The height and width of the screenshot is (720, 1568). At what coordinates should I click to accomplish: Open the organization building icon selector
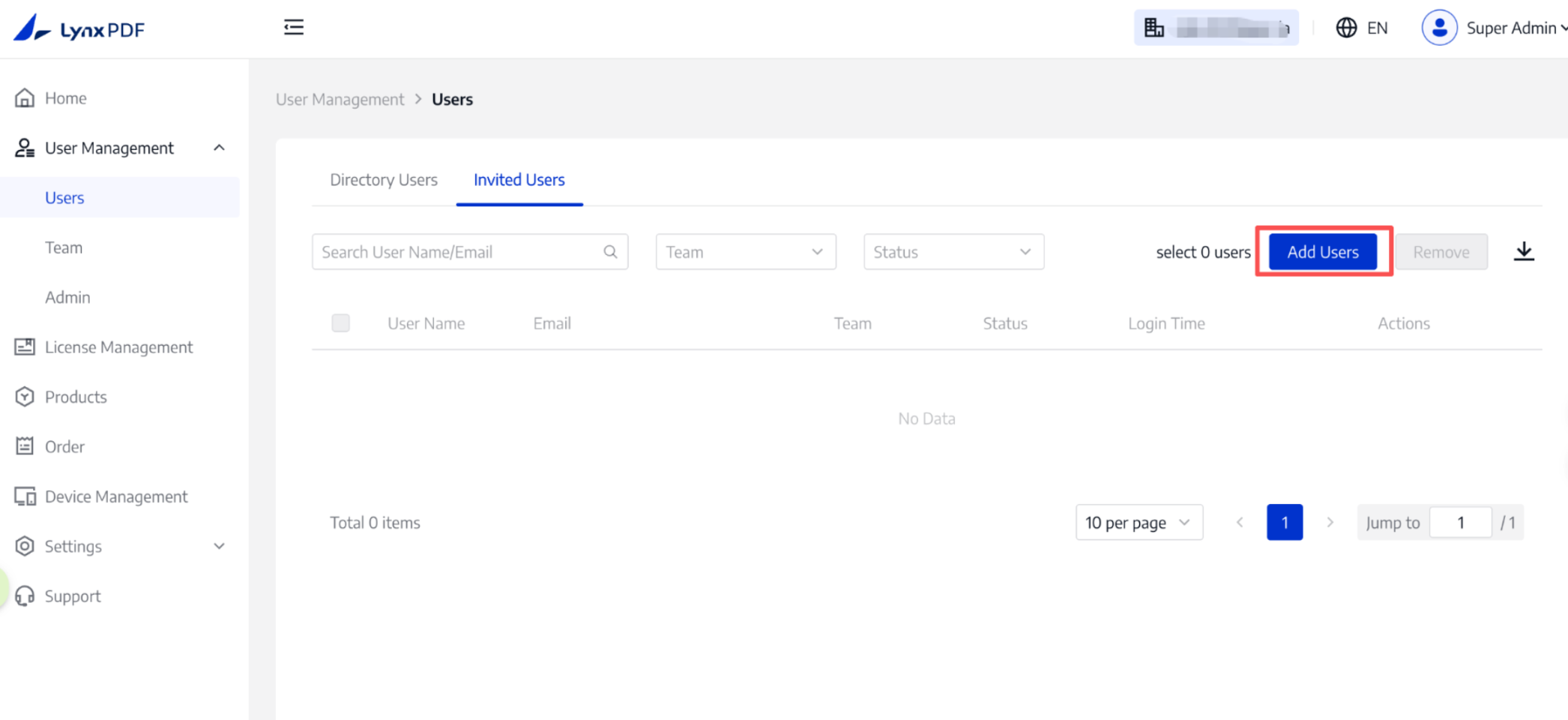pos(1154,28)
